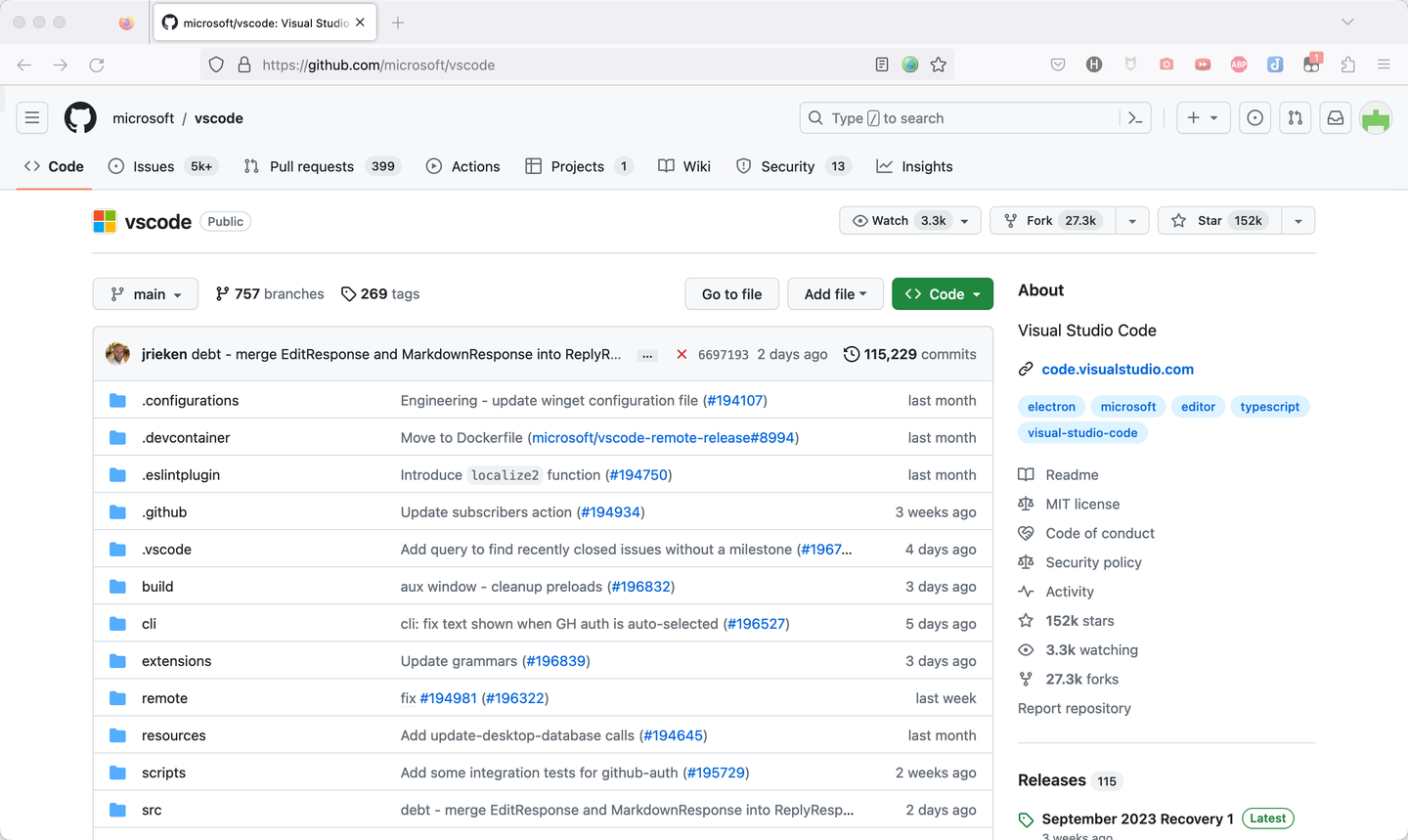Open the .github folder
Screen dimensions: 1408x840
[x=164, y=512]
